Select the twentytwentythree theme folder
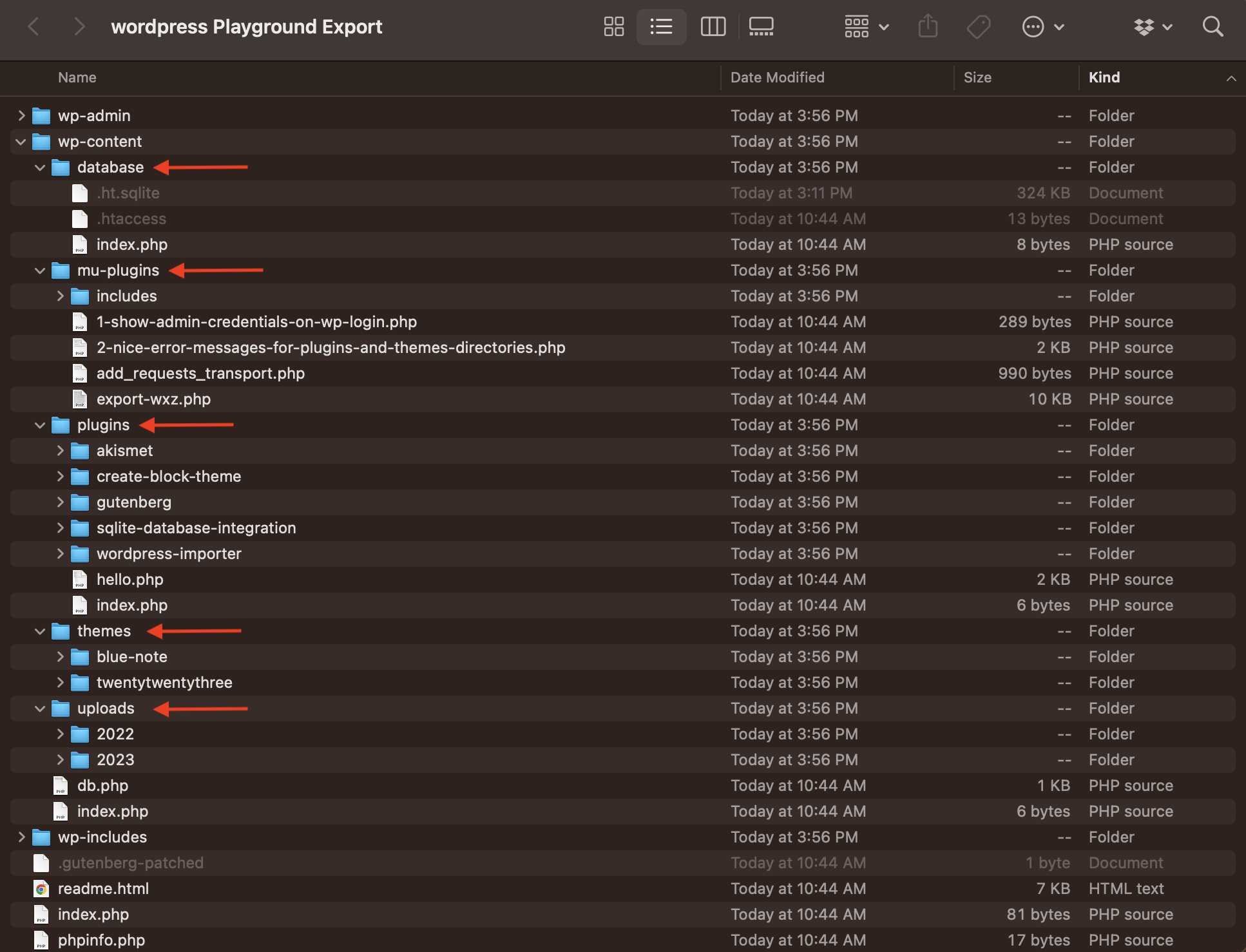Viewport: 1246px width, 952px height. tap(164, 682)
